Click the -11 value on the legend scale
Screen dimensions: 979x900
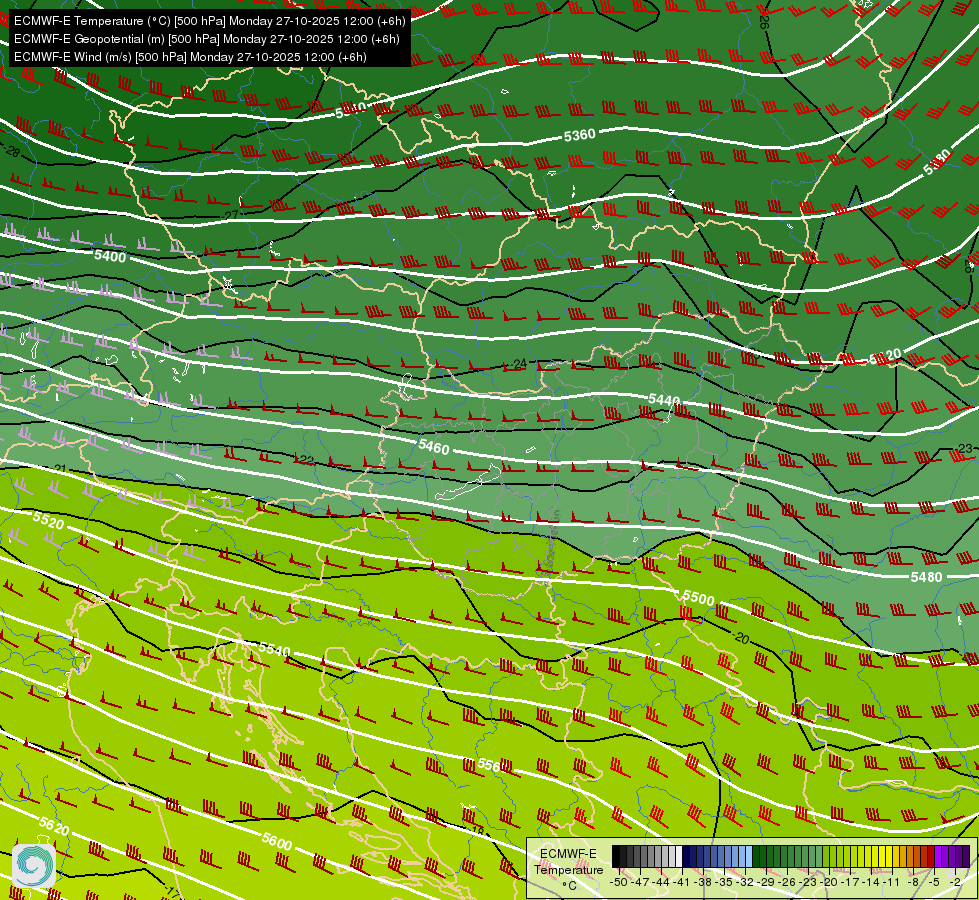(891, 882)
